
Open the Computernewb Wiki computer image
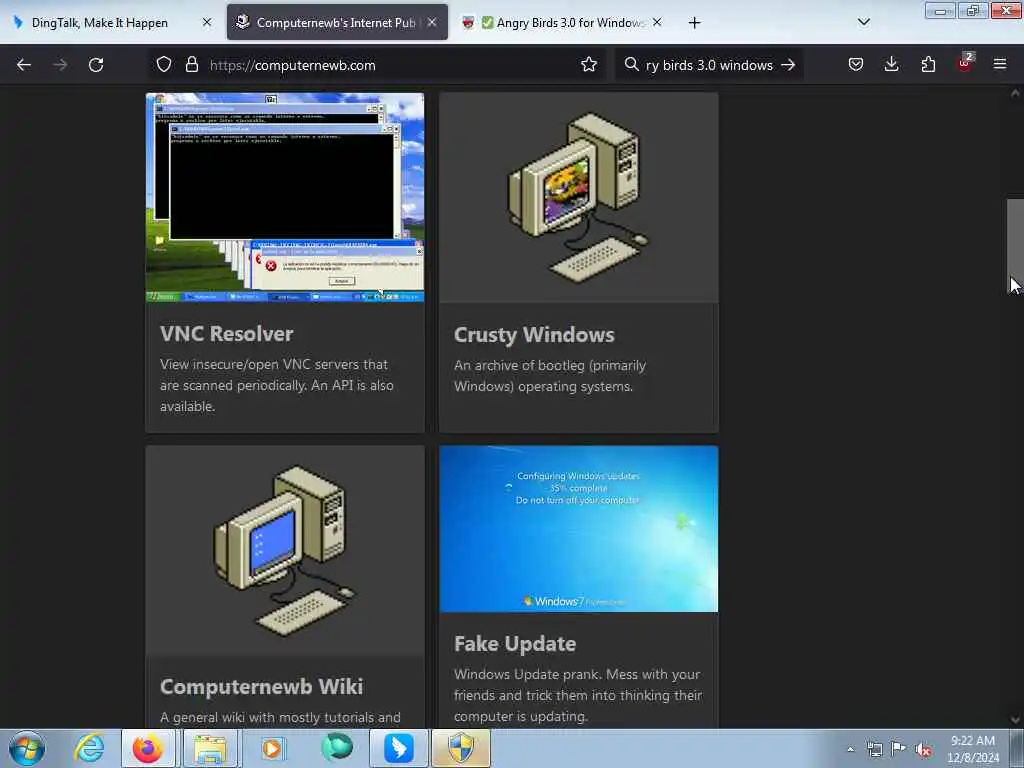pyautogui.click(x=285, y=551)
